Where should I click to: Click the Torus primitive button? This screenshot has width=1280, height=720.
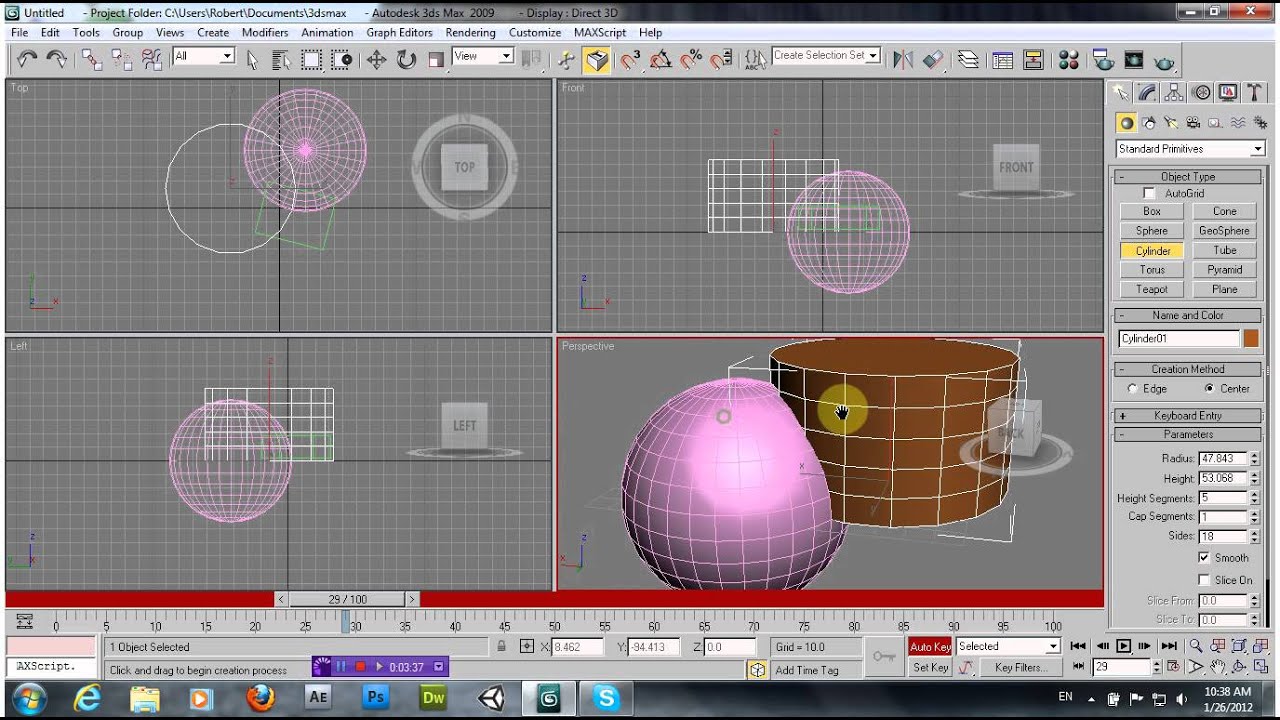point(1152,270)
